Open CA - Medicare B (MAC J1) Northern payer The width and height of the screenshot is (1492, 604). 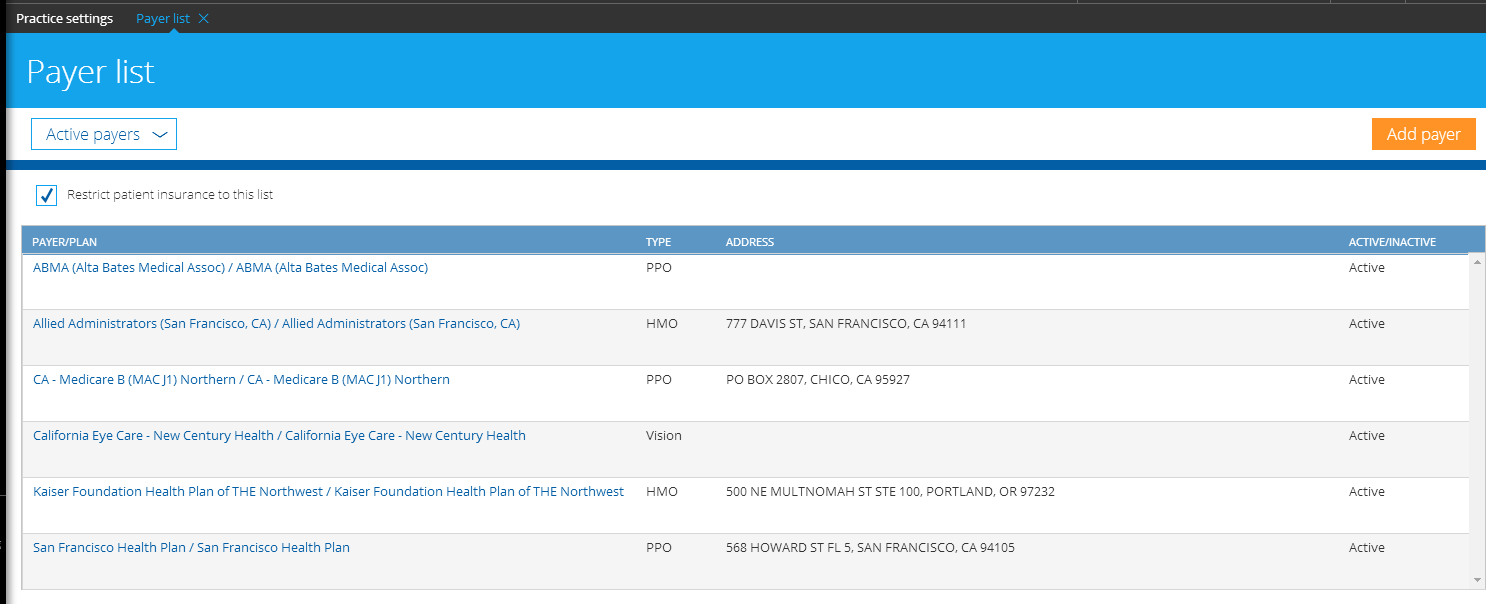[241, 380]
